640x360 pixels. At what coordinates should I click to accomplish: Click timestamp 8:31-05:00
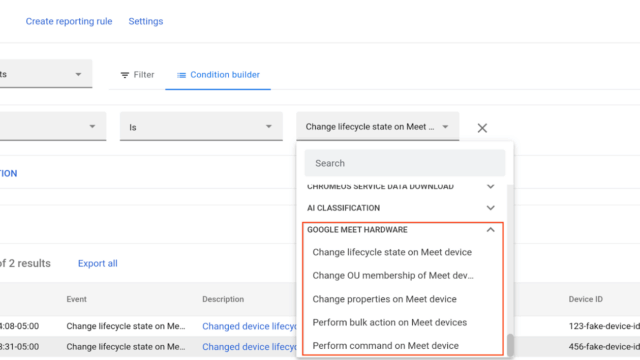[x=20, y=347]
